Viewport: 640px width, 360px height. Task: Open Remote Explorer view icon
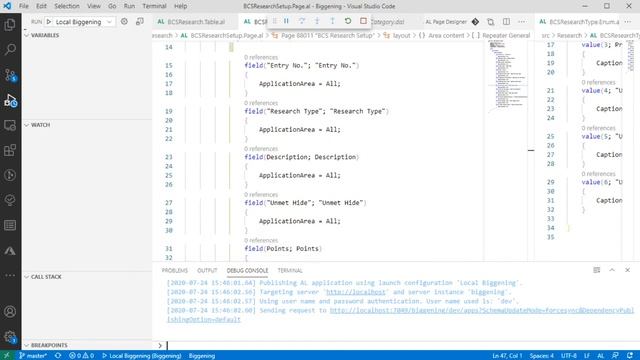point(10,125)
